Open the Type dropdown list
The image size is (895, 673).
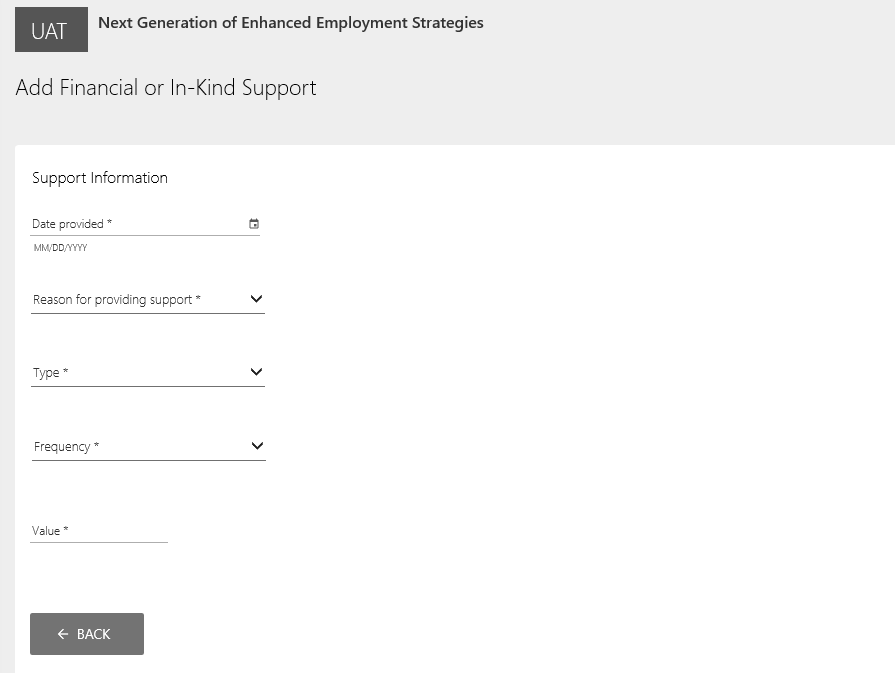click(x=140, y=373)
